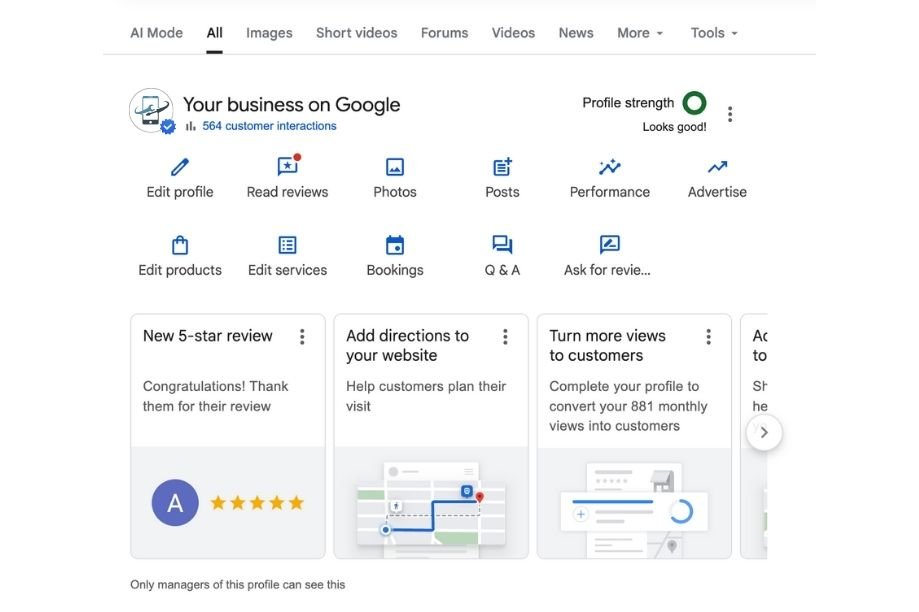919x612 pixels.
Task: Click the 'Your business on Google' heading
Action: [x=291, y=105]
